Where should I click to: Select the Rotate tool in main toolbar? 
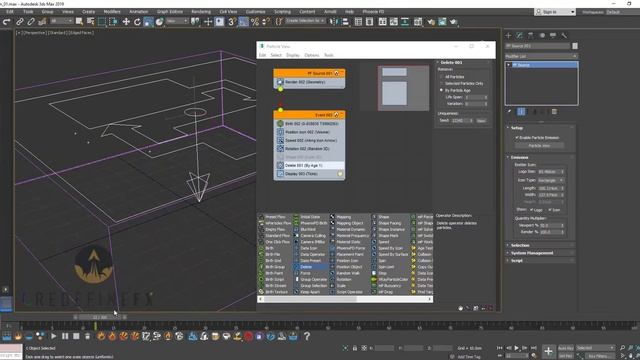137,22
